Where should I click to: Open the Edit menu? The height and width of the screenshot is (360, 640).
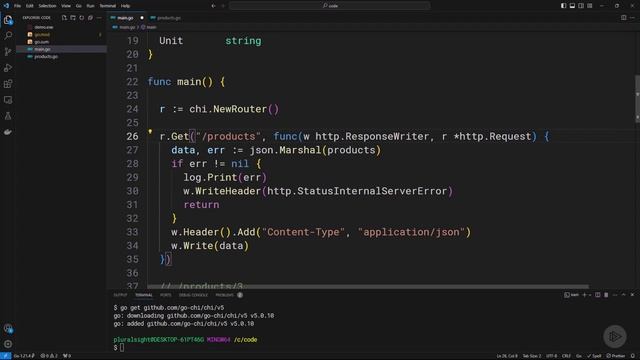(29, 6)
